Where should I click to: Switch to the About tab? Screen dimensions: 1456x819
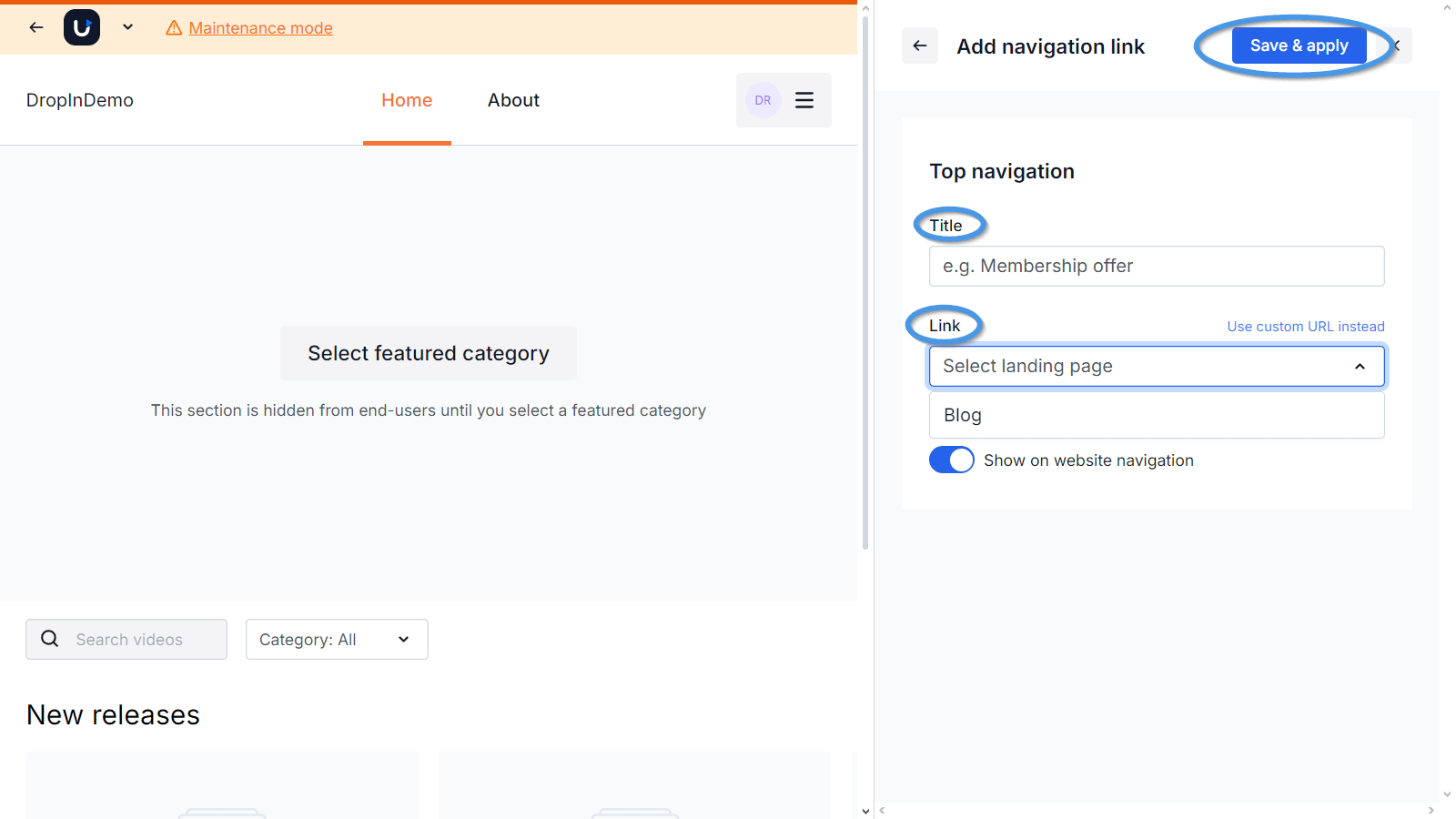pyautogui.click(x=513, y=100)
